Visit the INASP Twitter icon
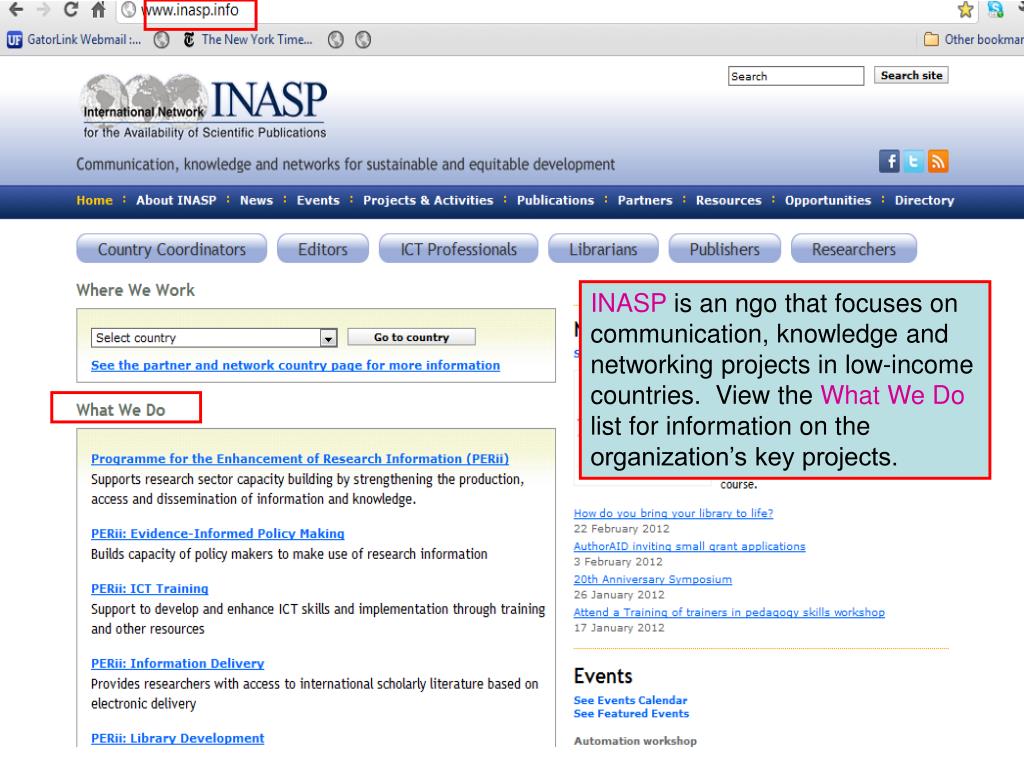The height and width of the screenshot is (768, 1024). (x=914, y=161)
